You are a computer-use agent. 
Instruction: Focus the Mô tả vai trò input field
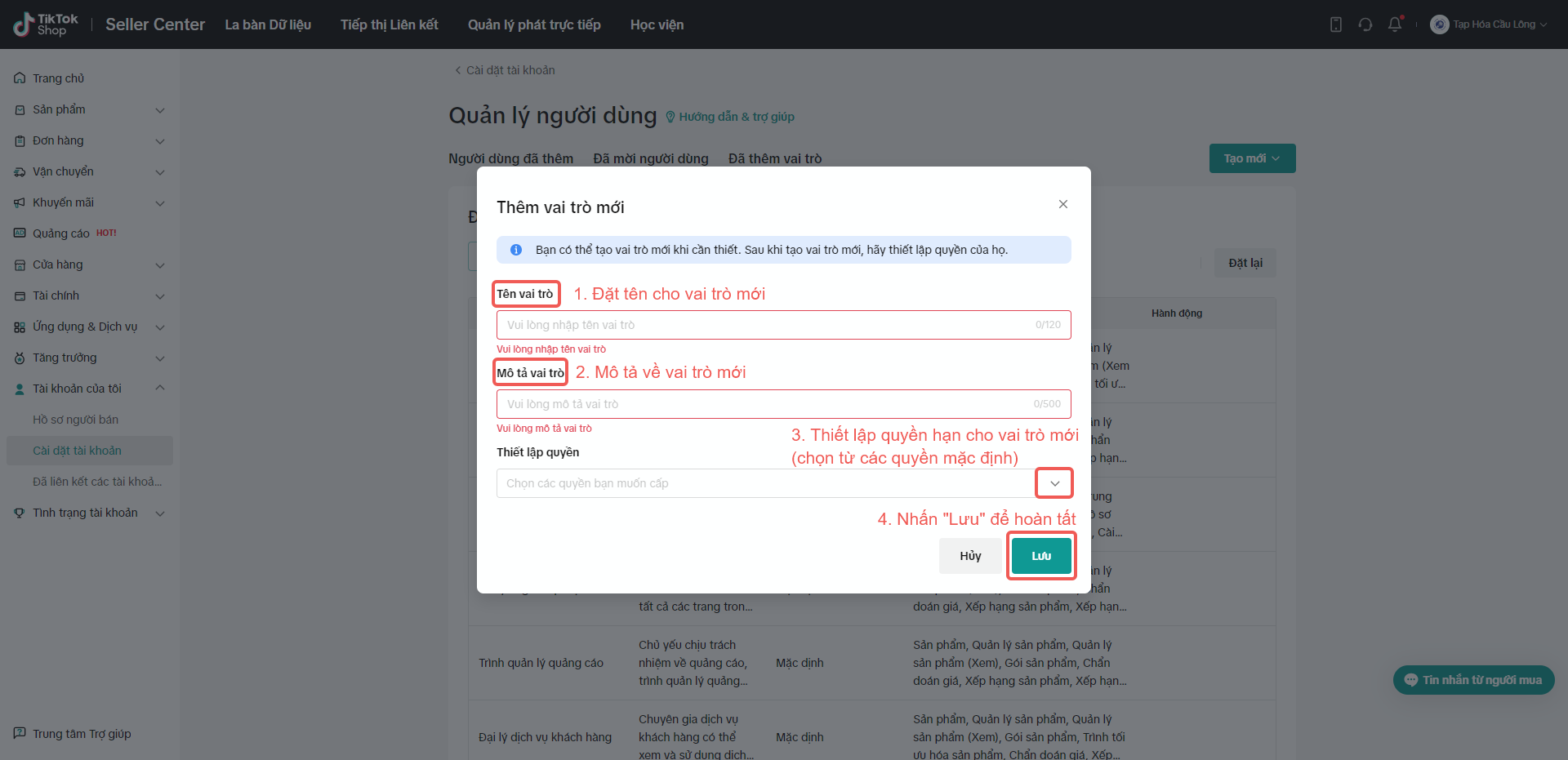pos(784,404)
